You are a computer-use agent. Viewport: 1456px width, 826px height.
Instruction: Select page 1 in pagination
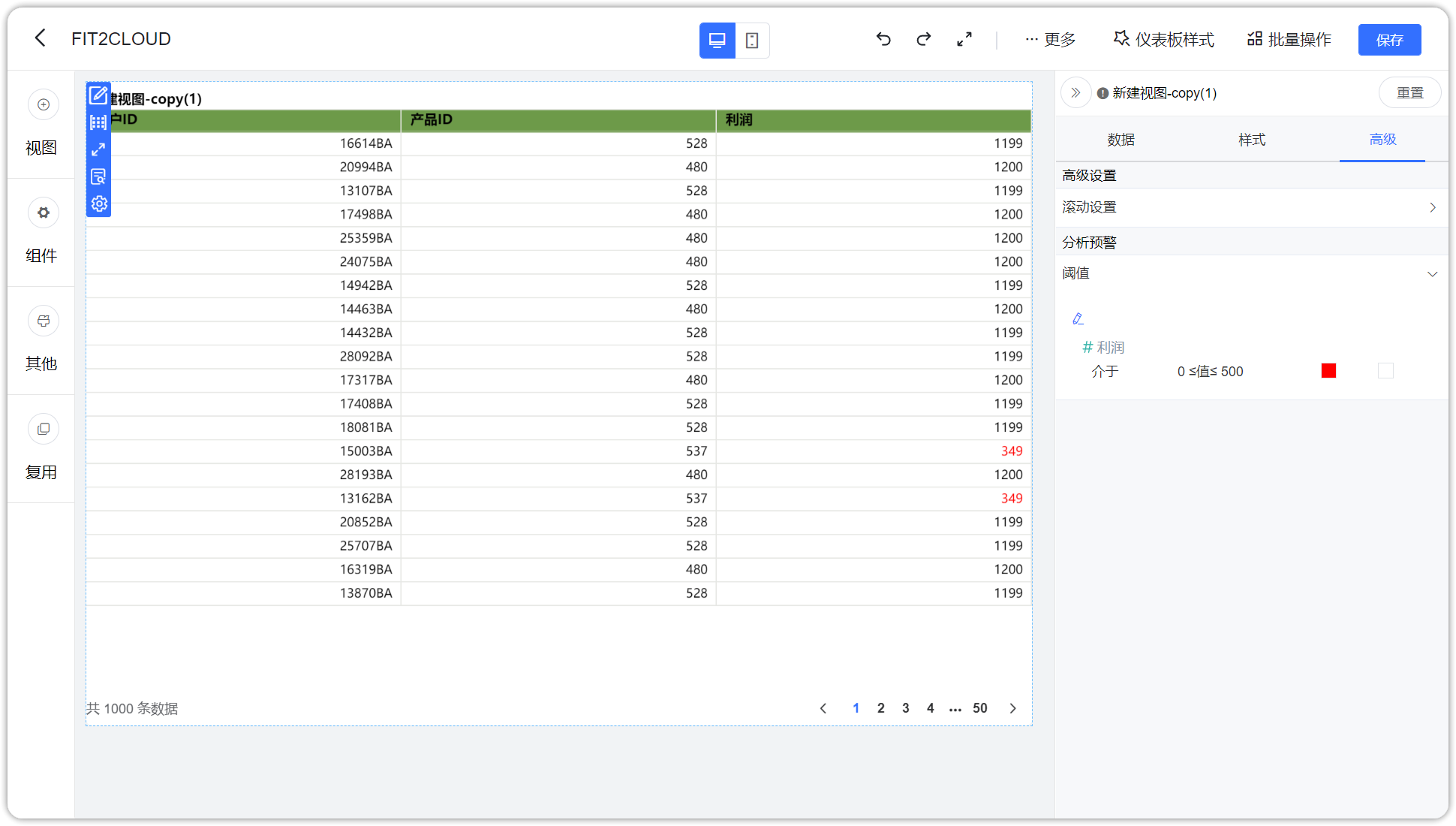(x=856, y=708)
